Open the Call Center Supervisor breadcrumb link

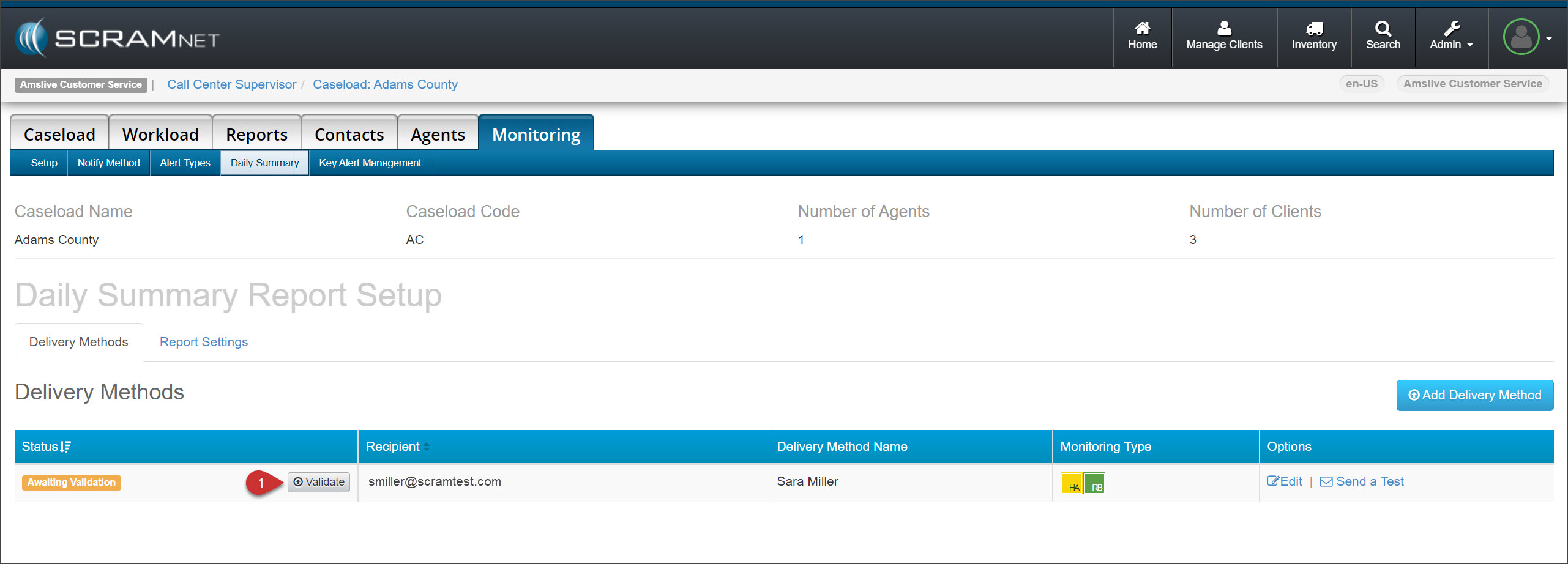click(231, 84)
